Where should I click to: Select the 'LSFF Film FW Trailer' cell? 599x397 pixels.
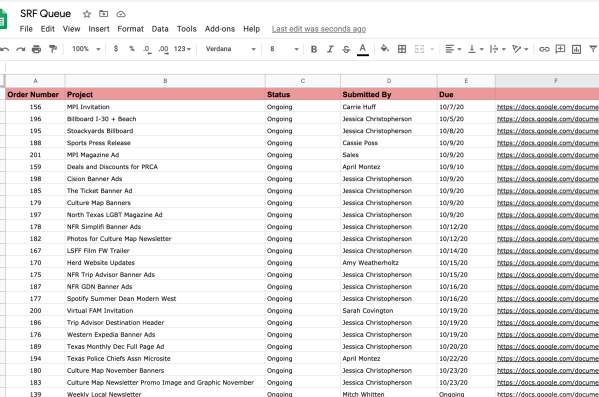click(x=165, y=251)
